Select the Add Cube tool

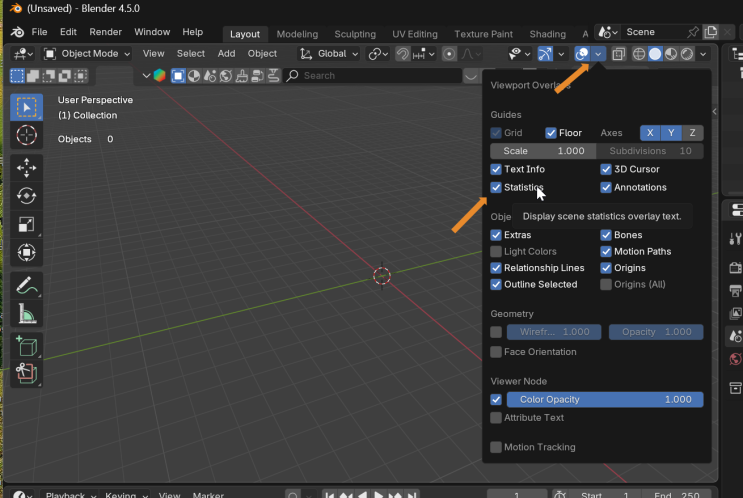point(27,346)
